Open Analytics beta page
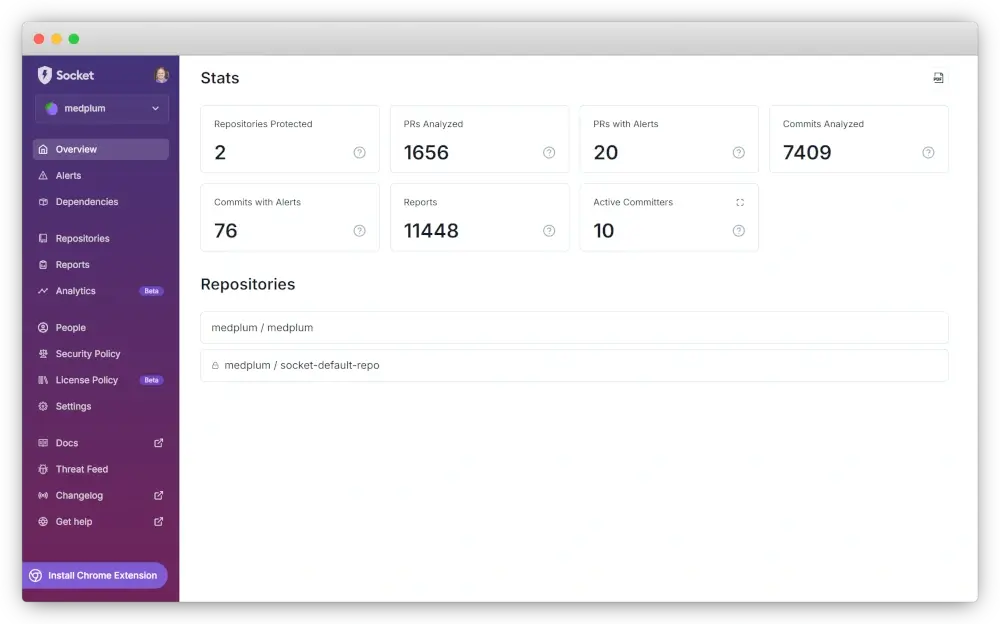This screenshot has width=1000, height=624. click(x=101, y=291)
